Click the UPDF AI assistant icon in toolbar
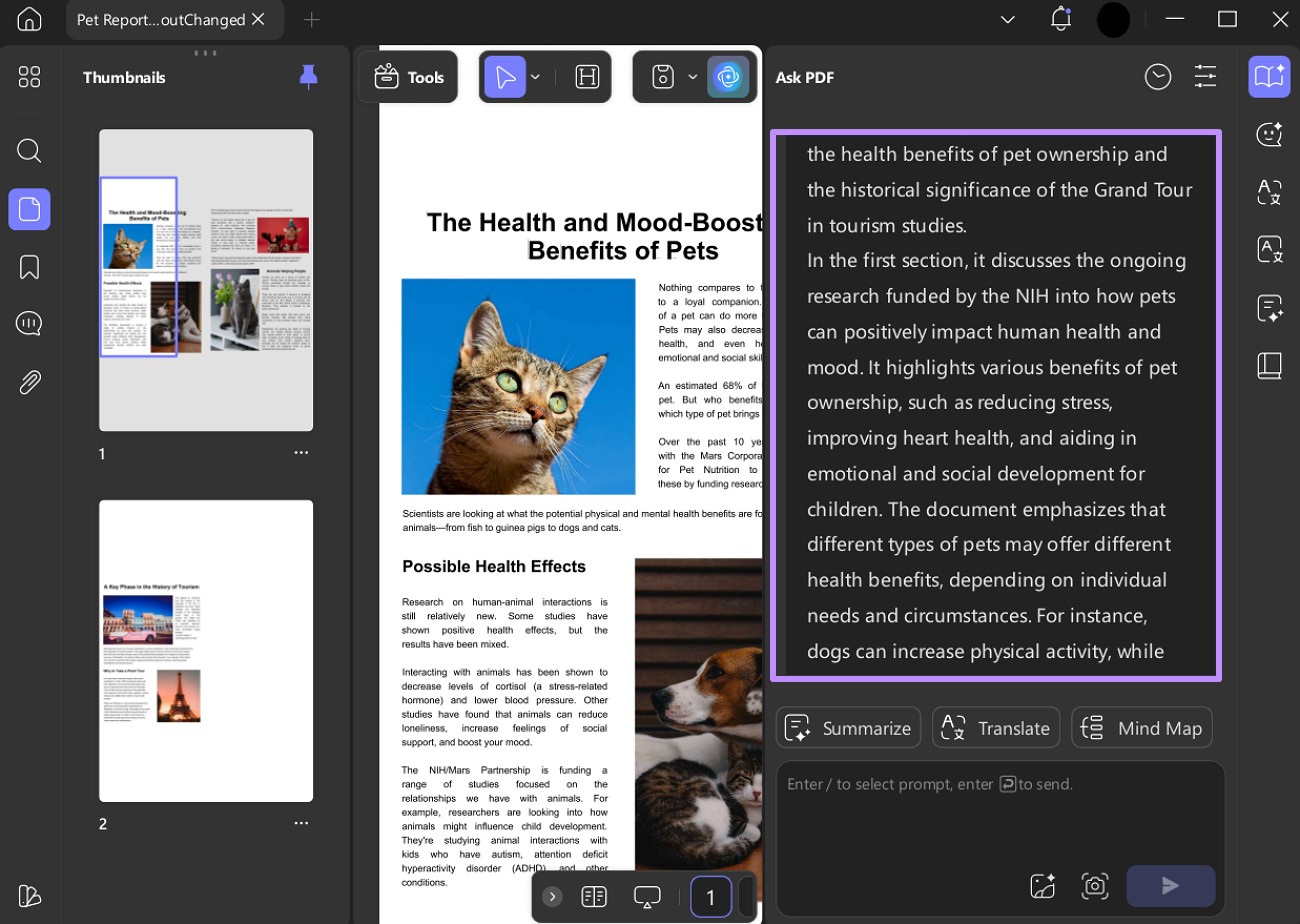 (728, 77)
